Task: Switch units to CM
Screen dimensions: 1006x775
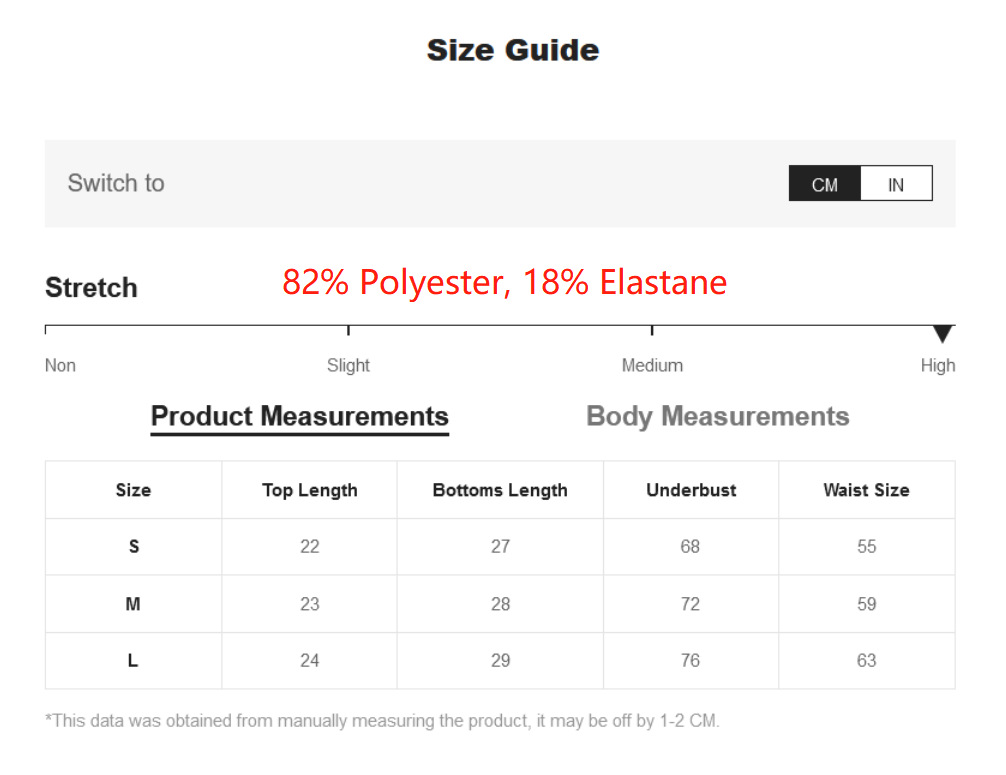Action: (824, 184)
